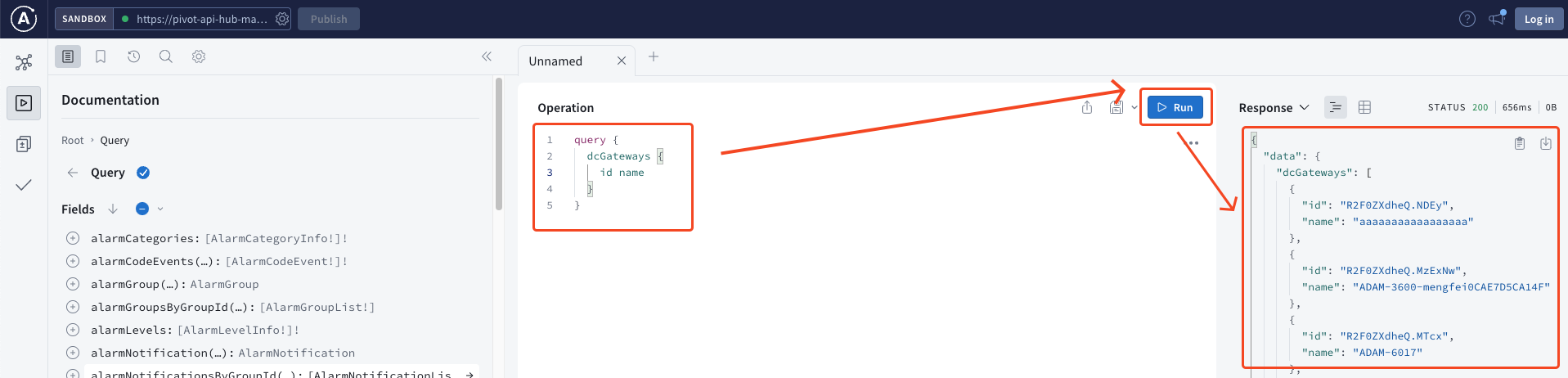
Task: Open the Apollo logo home icon
Action: [24, 18]
